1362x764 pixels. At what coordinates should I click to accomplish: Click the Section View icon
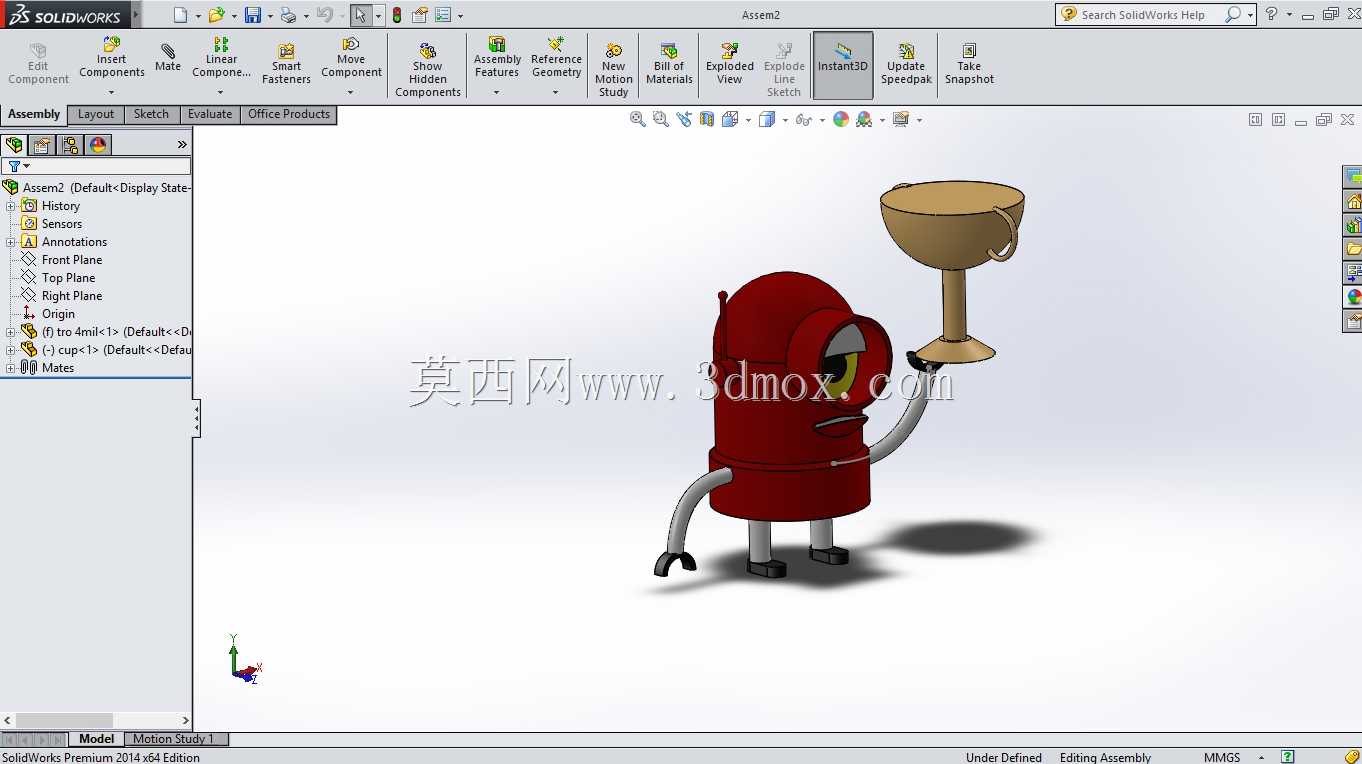click(x=707, y=119)
